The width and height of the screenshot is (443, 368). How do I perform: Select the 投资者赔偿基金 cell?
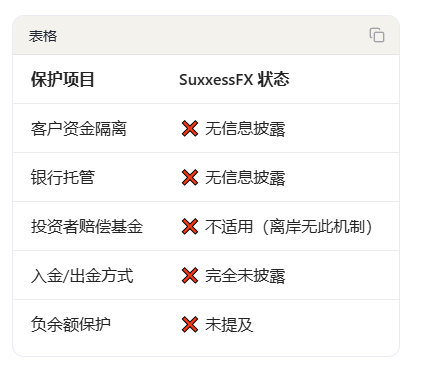87,227
